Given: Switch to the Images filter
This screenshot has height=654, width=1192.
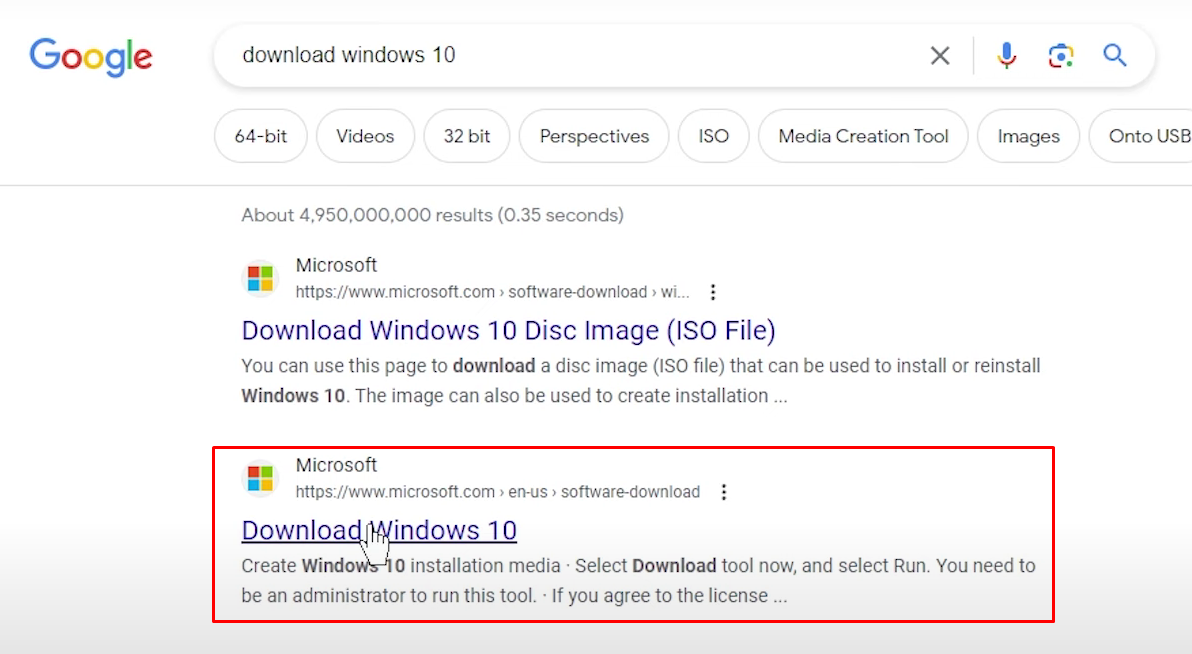Looking at the screenshot, I should point(1028,136).
